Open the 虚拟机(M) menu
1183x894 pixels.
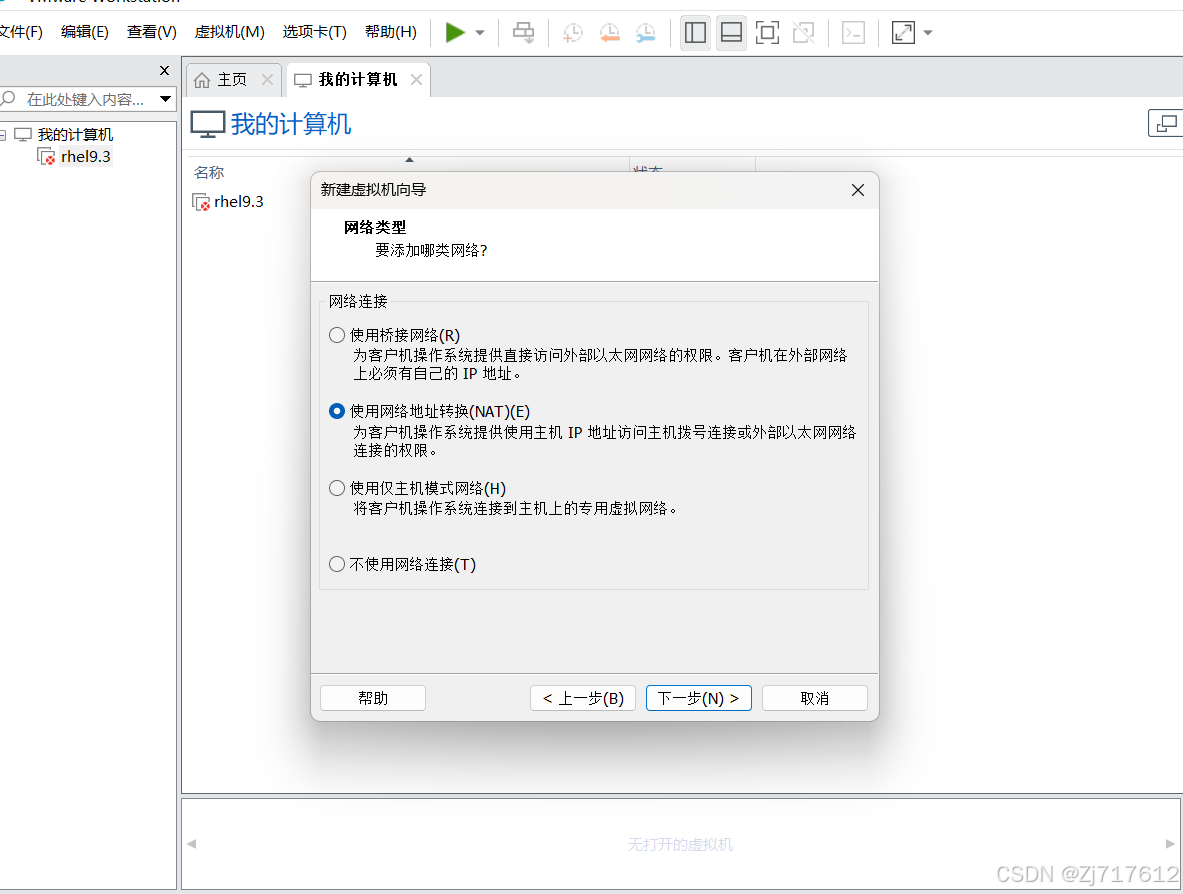tap(229, 32)
